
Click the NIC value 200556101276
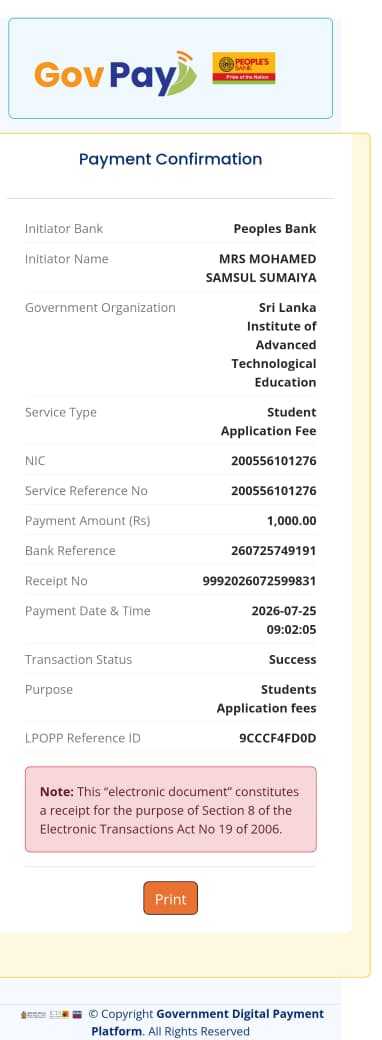273,460
